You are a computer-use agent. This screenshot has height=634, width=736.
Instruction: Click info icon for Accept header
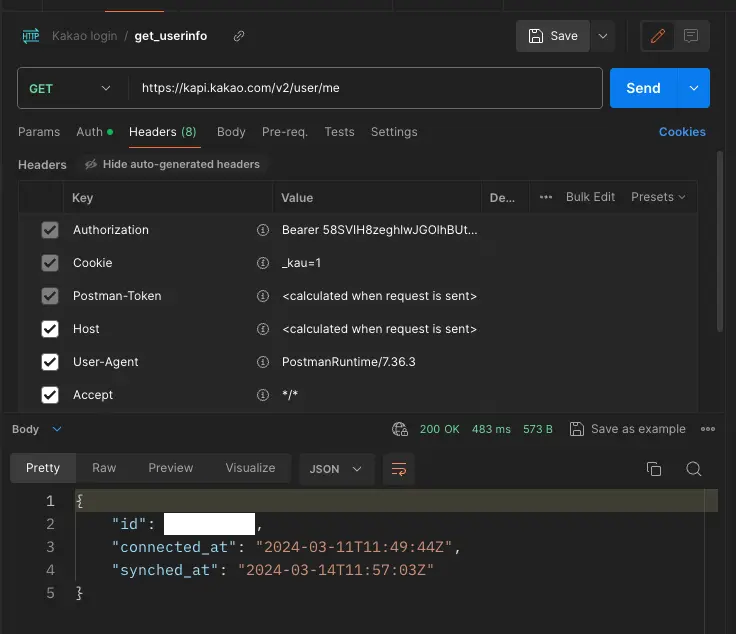(x=263, y=395)
